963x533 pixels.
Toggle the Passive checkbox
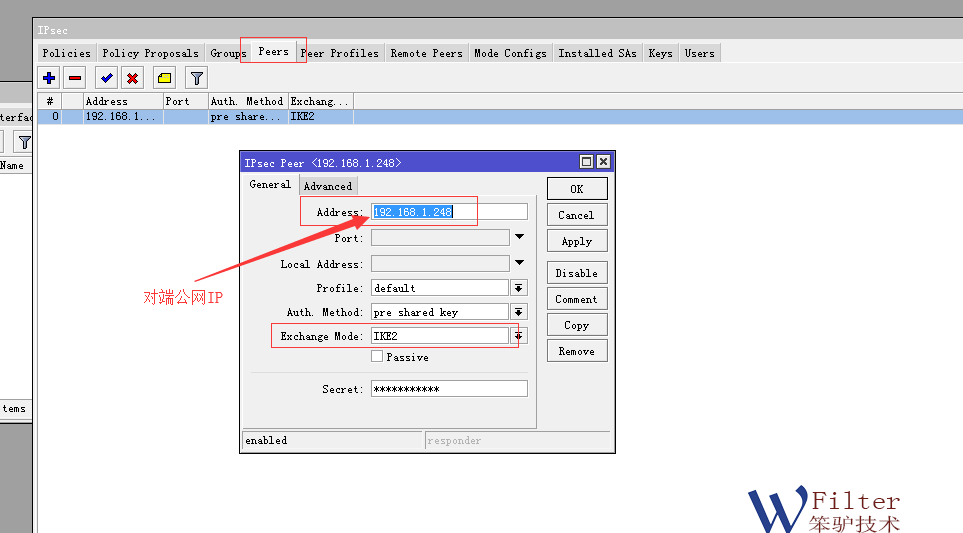pos(377,357)
